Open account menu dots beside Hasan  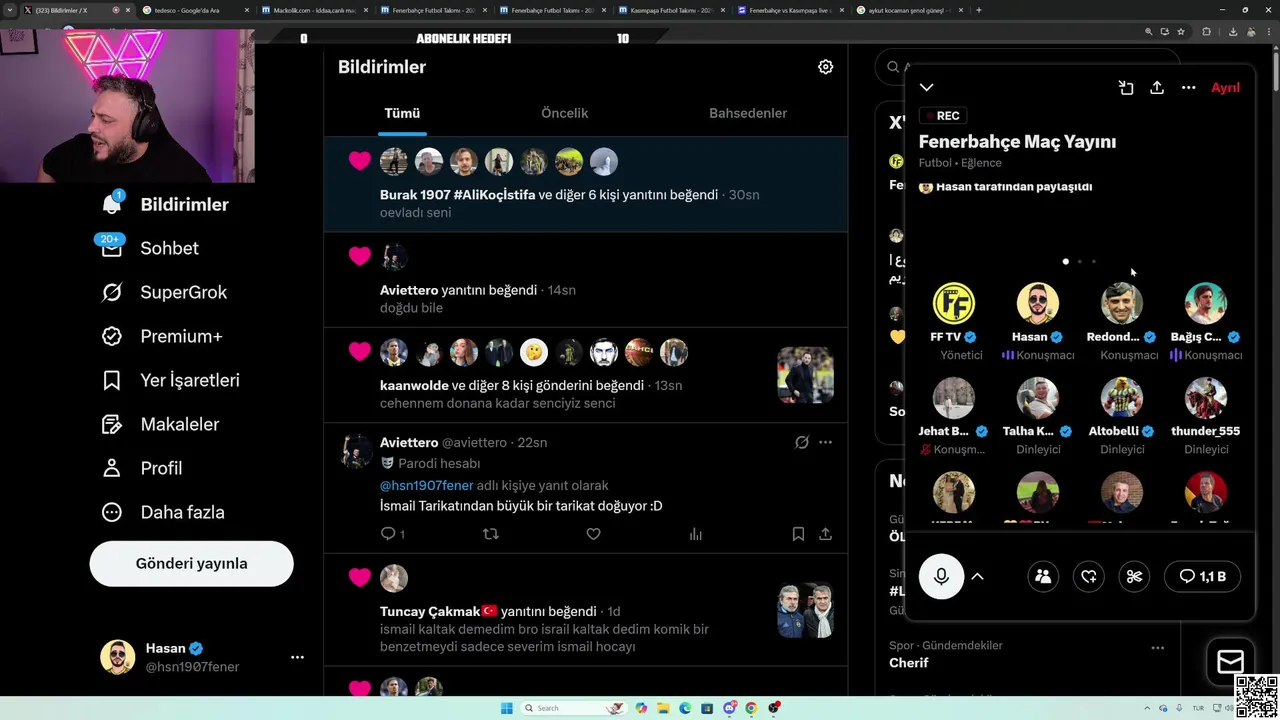(297, 657)
